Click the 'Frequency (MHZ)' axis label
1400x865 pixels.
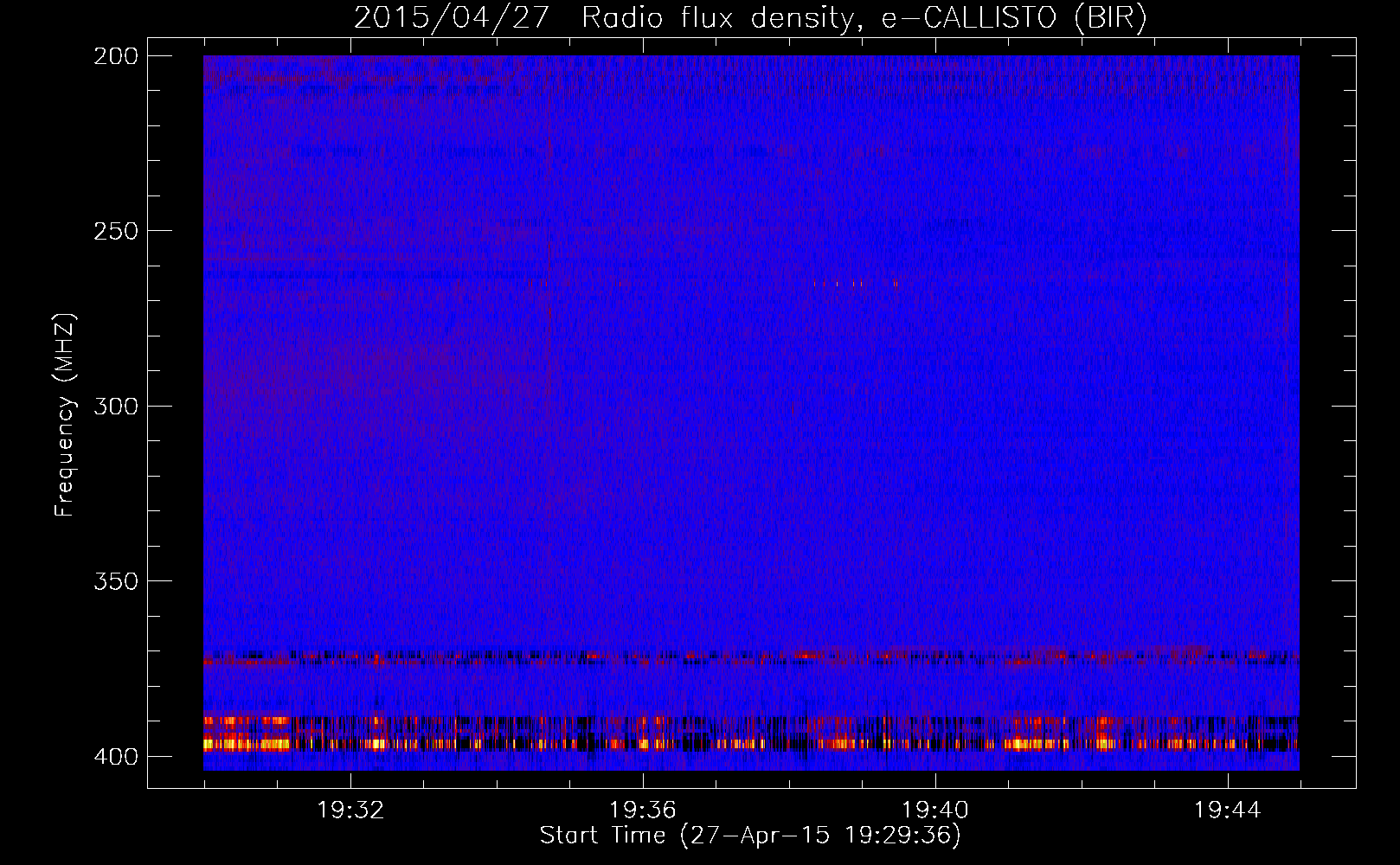point(65,414)
